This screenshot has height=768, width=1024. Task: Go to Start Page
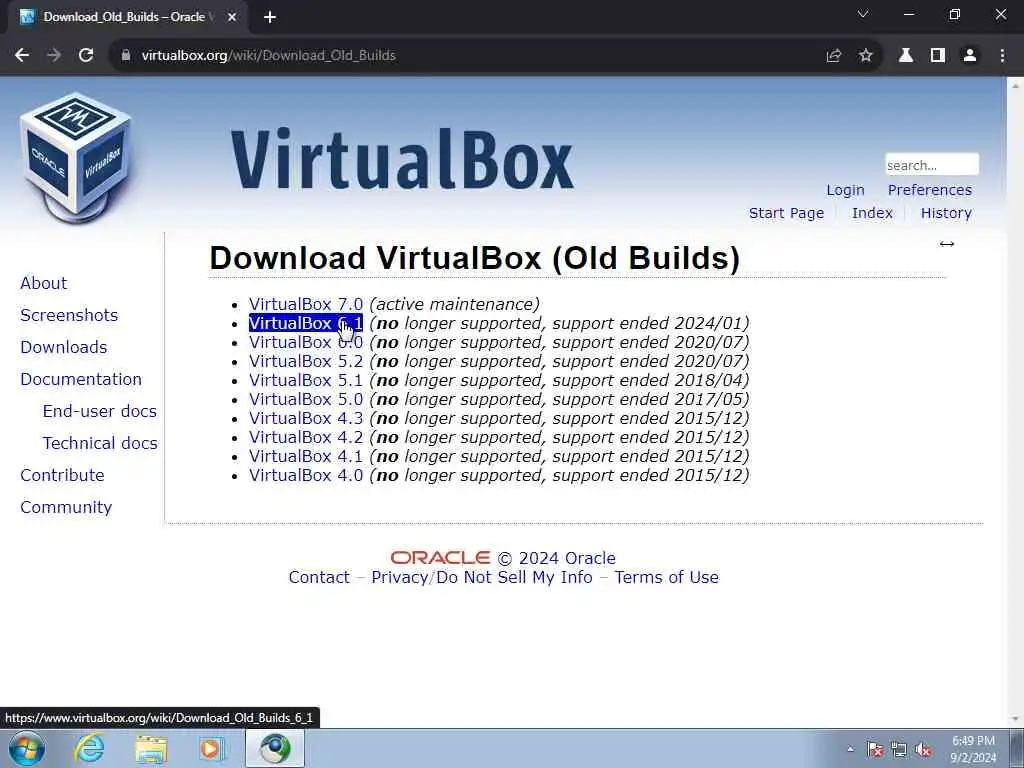(x=786, y=213)
